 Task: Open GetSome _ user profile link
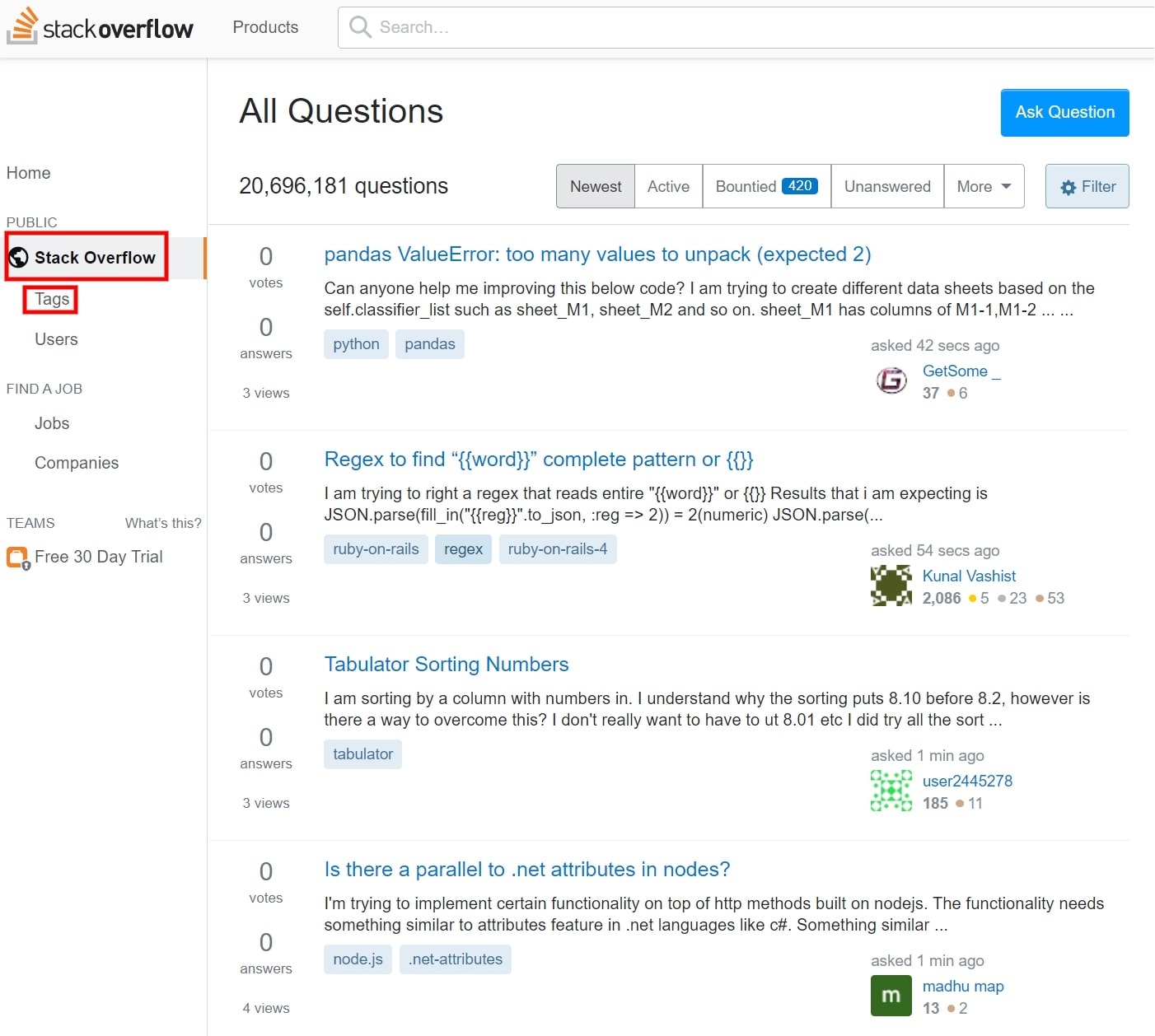pos(961,371)
